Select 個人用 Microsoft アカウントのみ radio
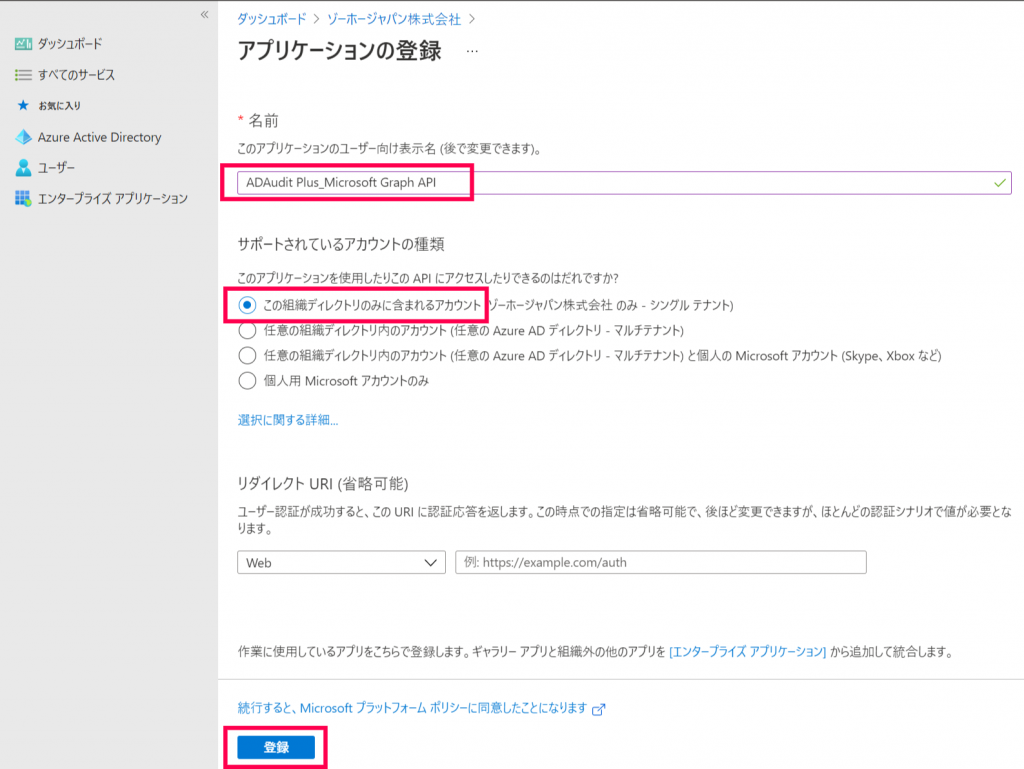 [x=247, y=381]
